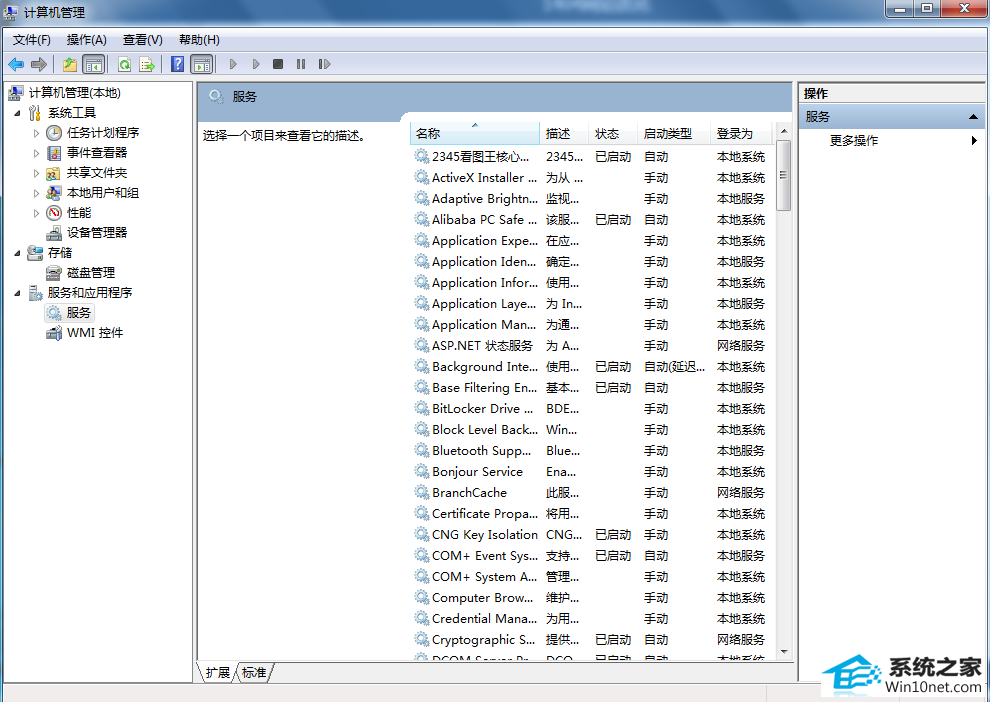Toggle the show/hide action pane icon
990x702 pixels.
coord(201,64)
